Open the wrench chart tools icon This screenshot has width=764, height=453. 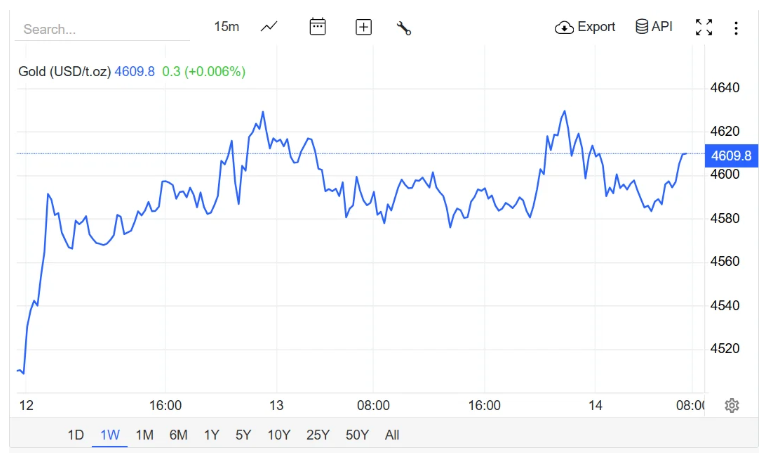[404, 28]
